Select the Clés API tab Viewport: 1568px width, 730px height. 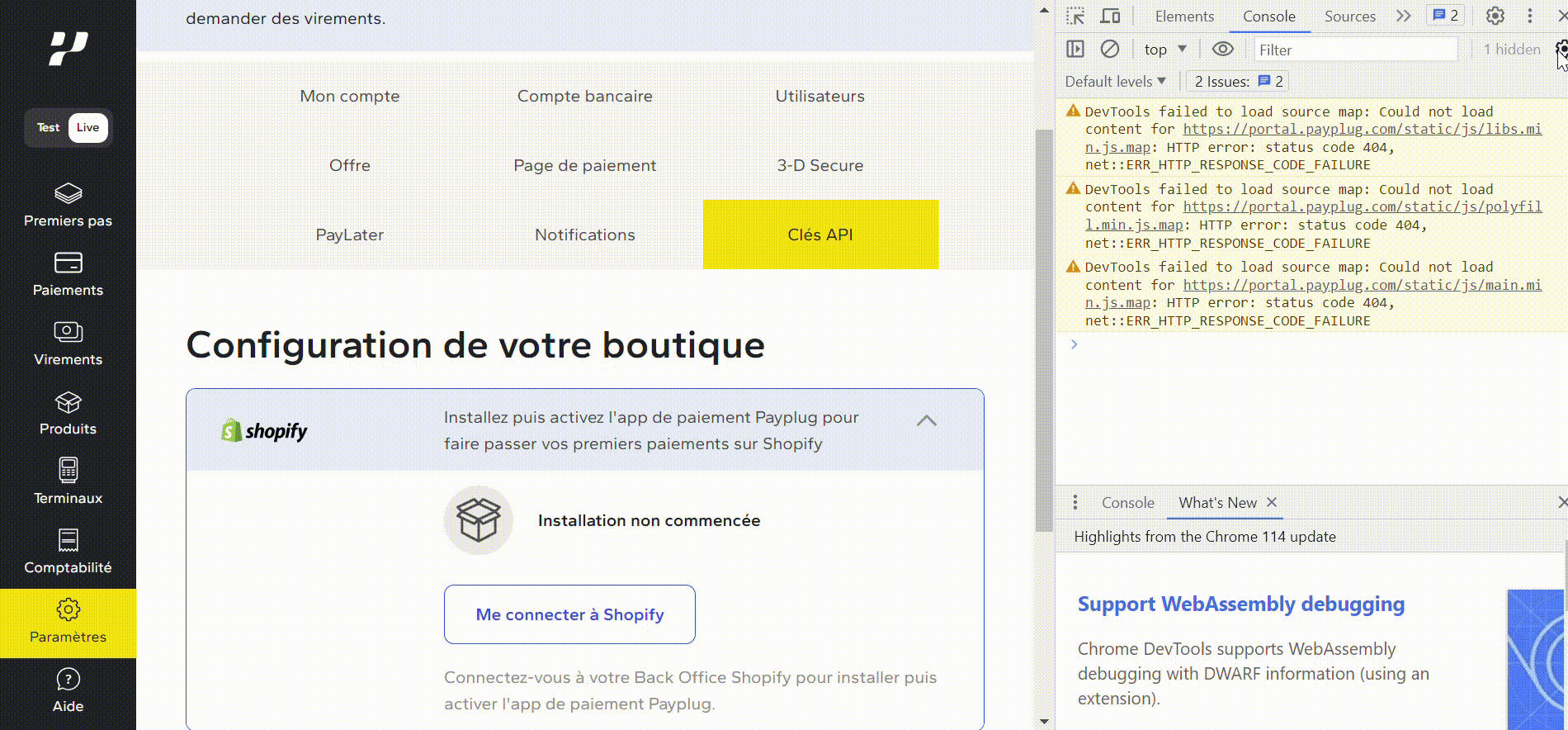click(x=820, y=235)
